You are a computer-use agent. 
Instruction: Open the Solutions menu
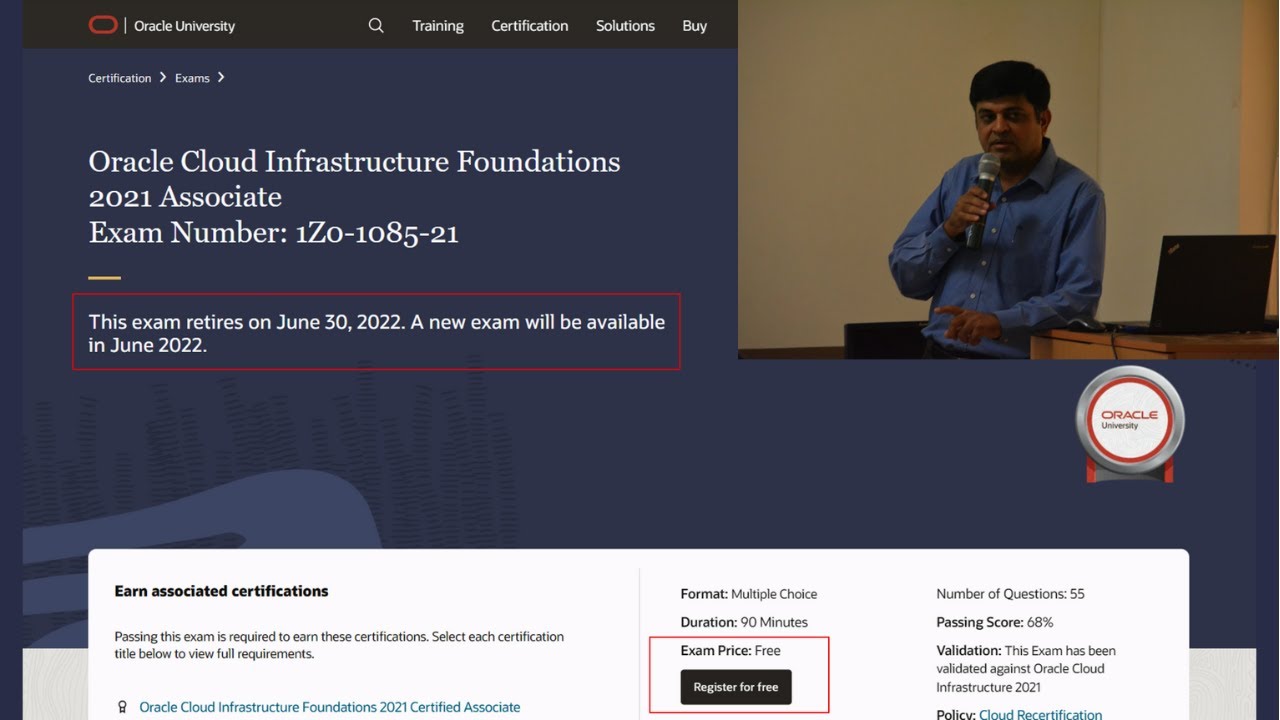(x=625, y=26)
